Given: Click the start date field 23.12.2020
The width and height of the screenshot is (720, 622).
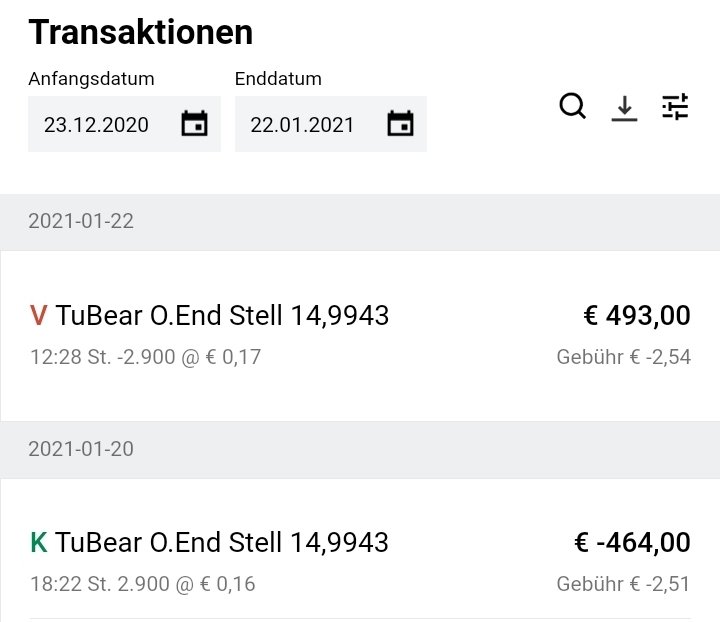Looking at the screenshot, I should (96, 125).
